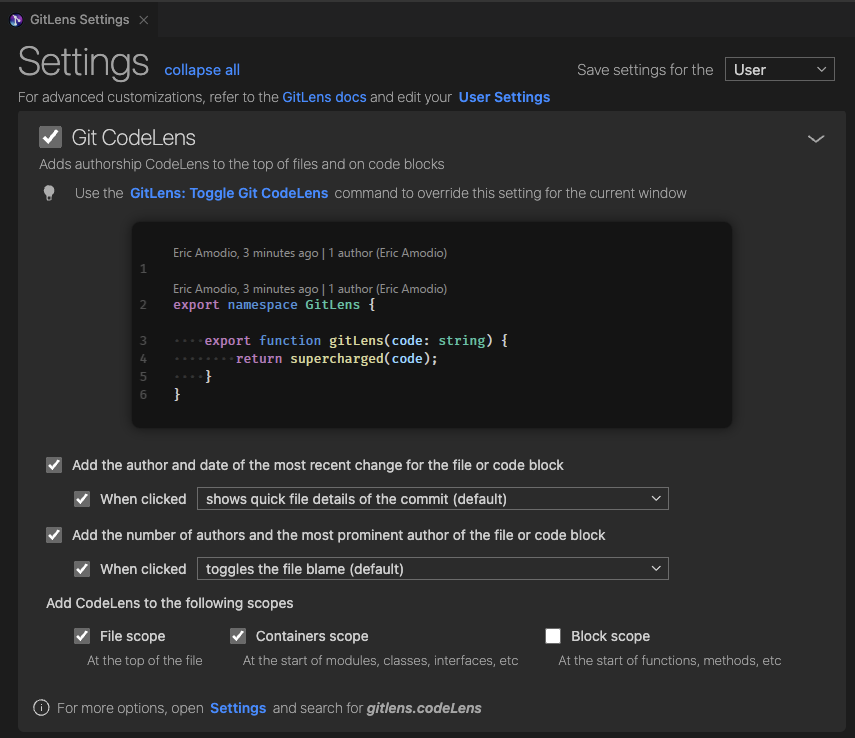Open the User Settings link
Screen dimensions: 855x738
(504, 97)
